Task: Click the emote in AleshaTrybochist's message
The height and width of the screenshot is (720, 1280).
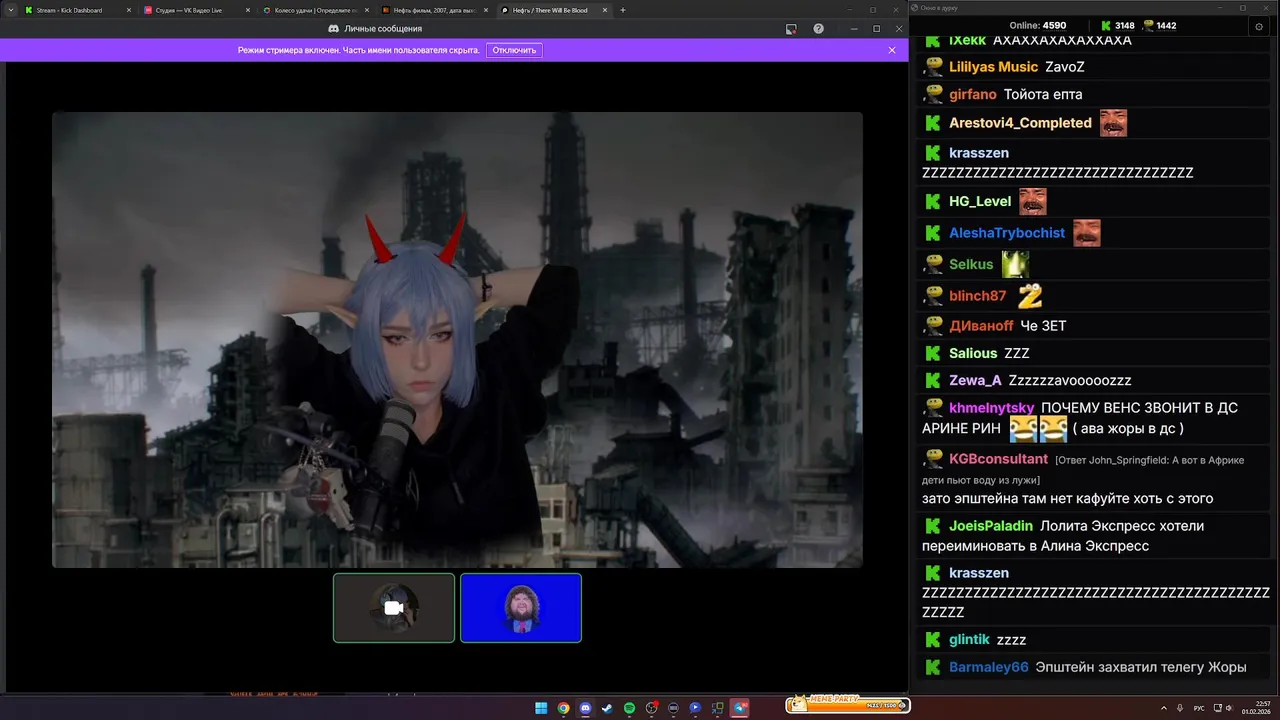Action: point(1086,233)
